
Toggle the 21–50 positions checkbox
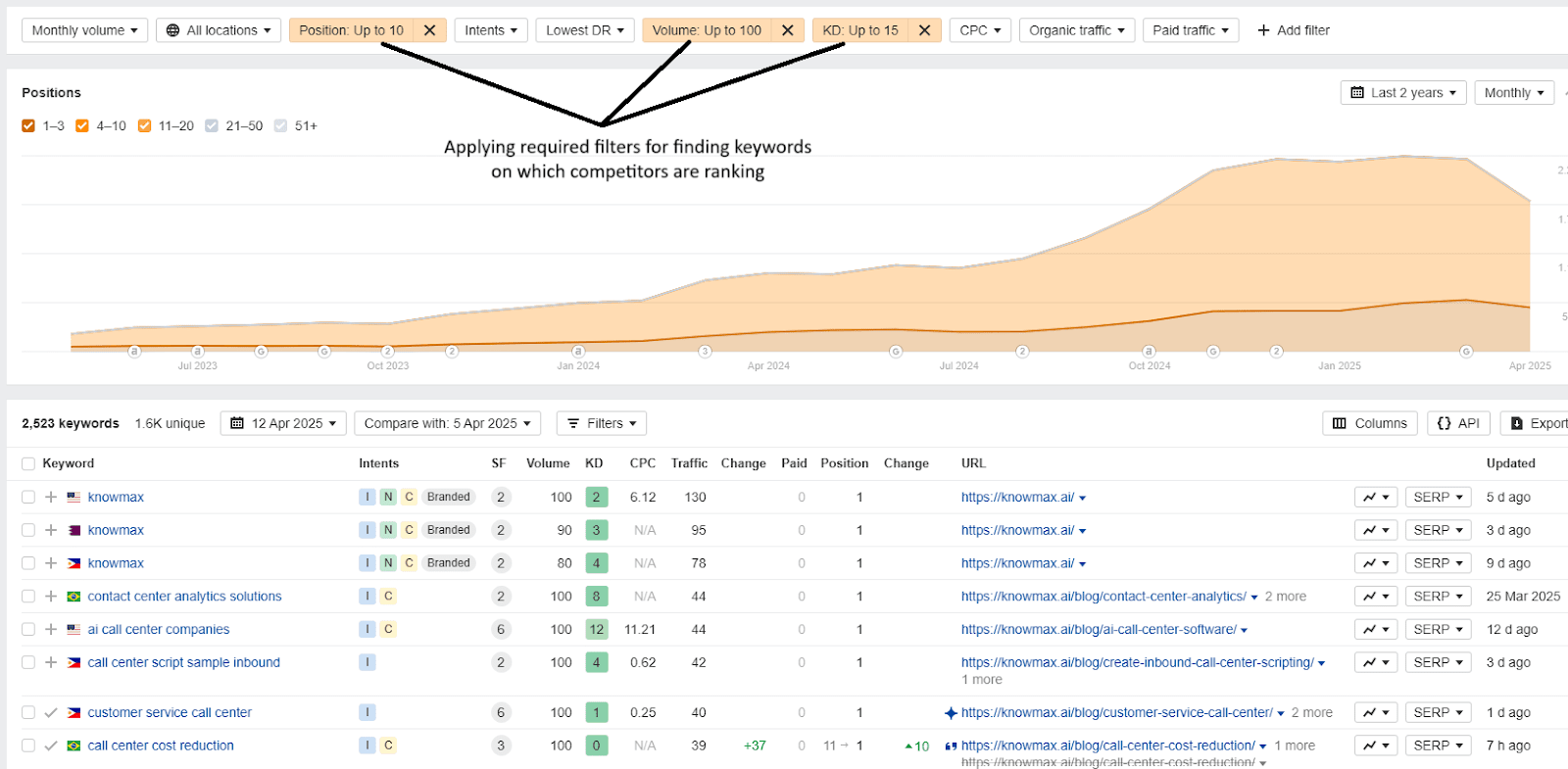pyautogui.click(x=212, y=126)
